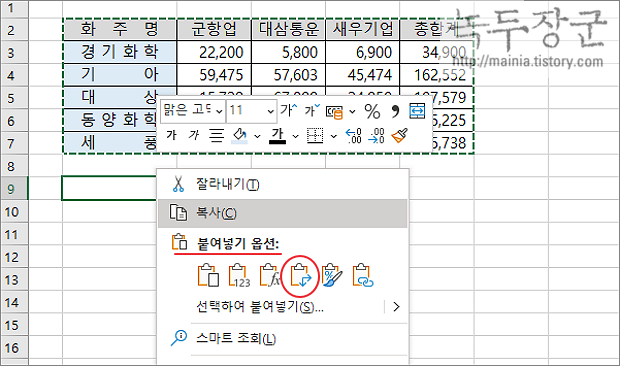The height and width of the screenshot is (366, 620).
Task: Select row header 12
Action: coord(14,257)
